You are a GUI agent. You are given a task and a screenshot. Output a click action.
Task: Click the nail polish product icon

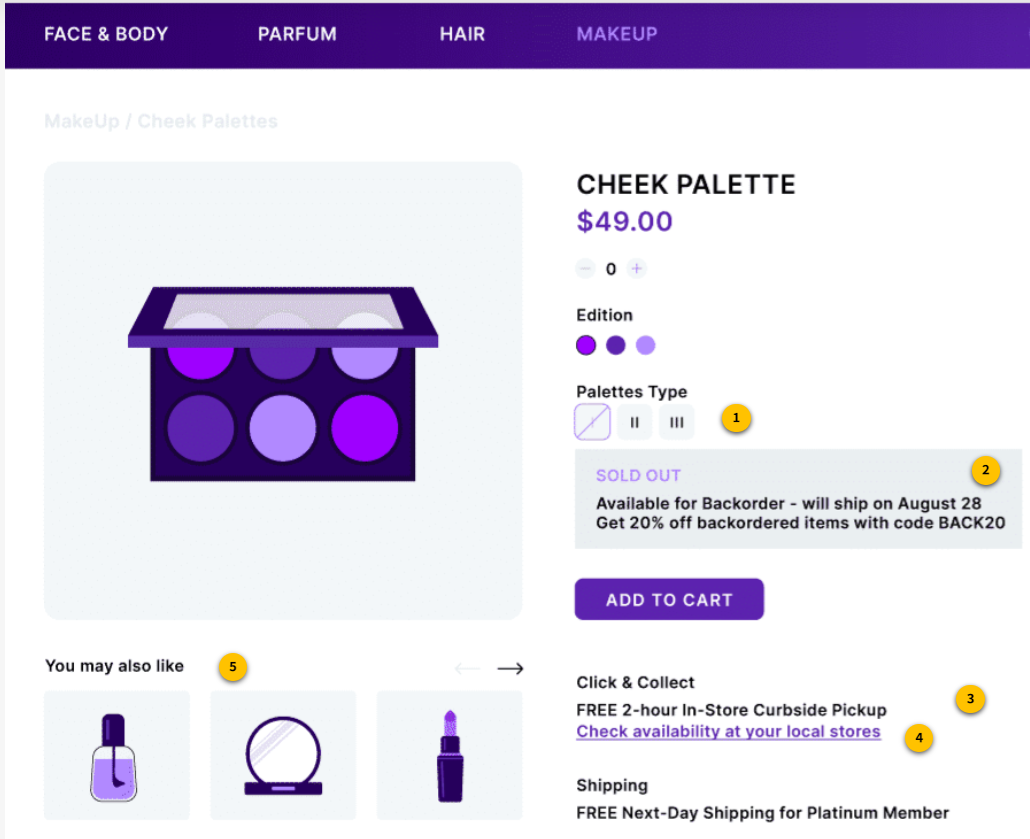pyautogui.click(x=116, y=756)
